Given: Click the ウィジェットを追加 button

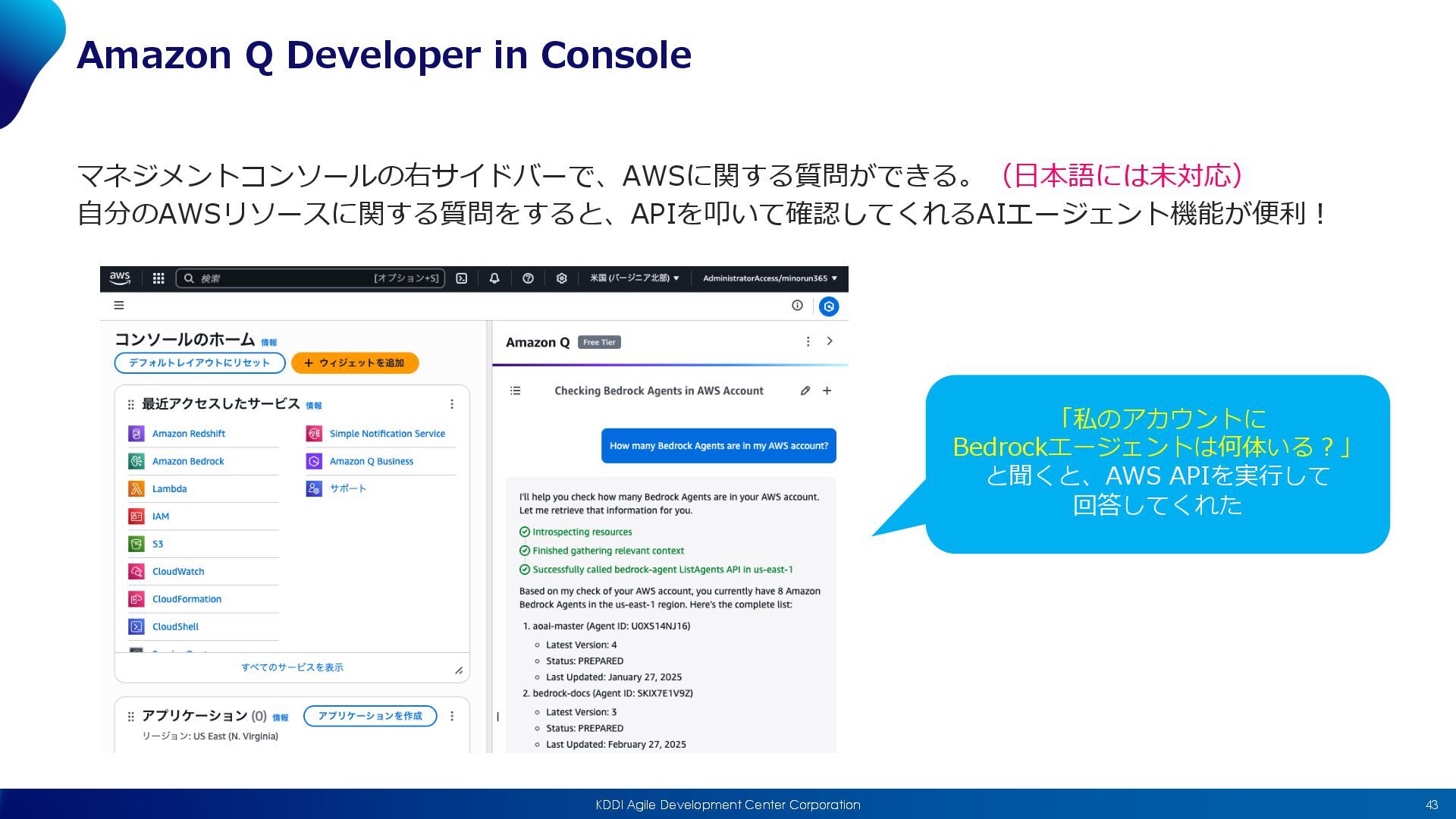Looking at the screenshot, I should click(355, 362).
